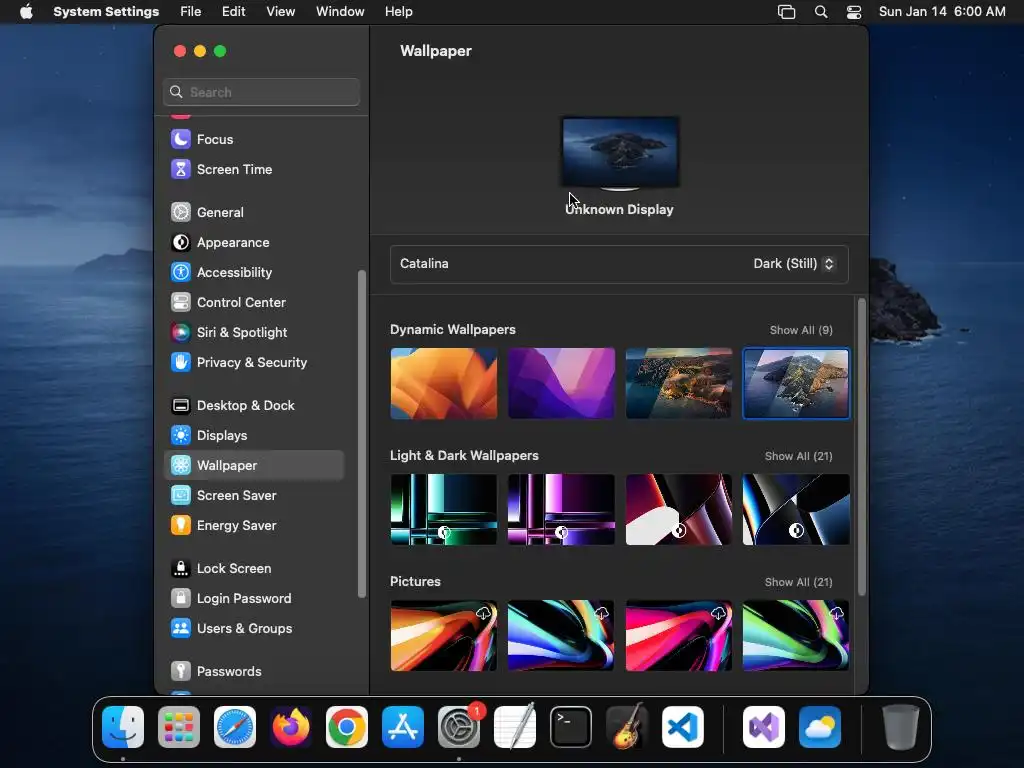The height and width of the screenshot is (768, 1024).
Task: Show all 21 Light & Dark Wallpapers
Action: coord(798,456)
